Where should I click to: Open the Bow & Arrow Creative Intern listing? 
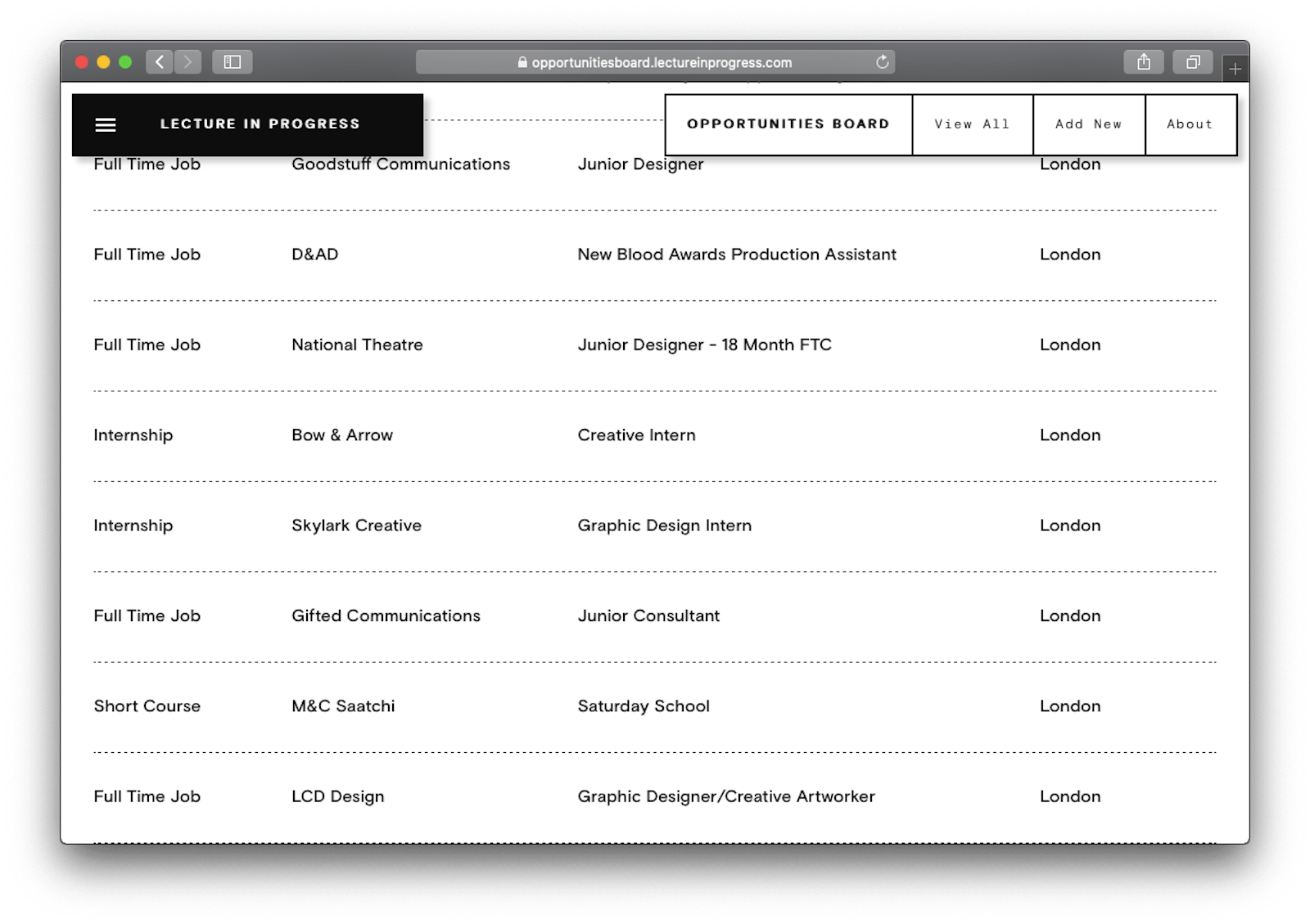(x=636, y=435)
